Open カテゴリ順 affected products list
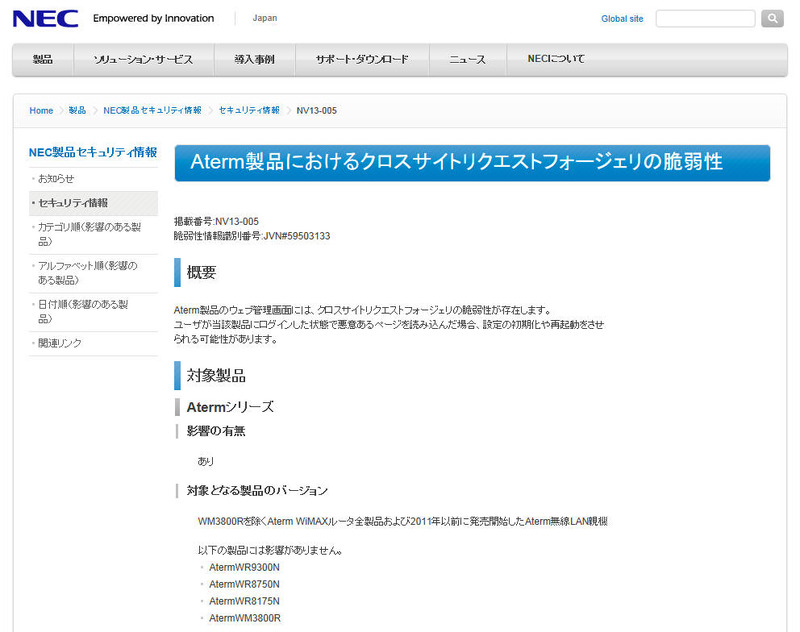 point(89,234)
